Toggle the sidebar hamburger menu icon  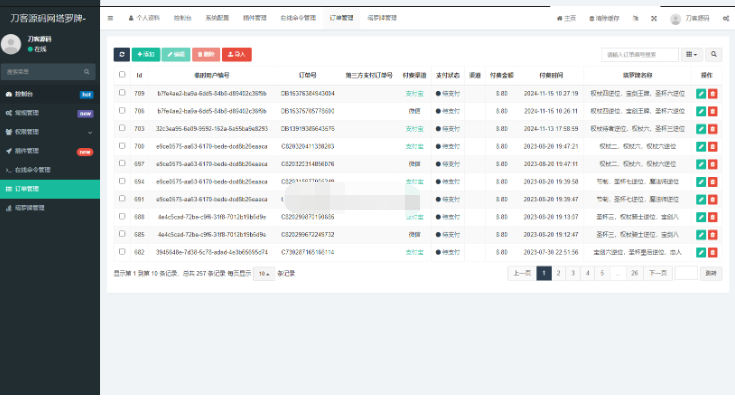coord(111,18)
